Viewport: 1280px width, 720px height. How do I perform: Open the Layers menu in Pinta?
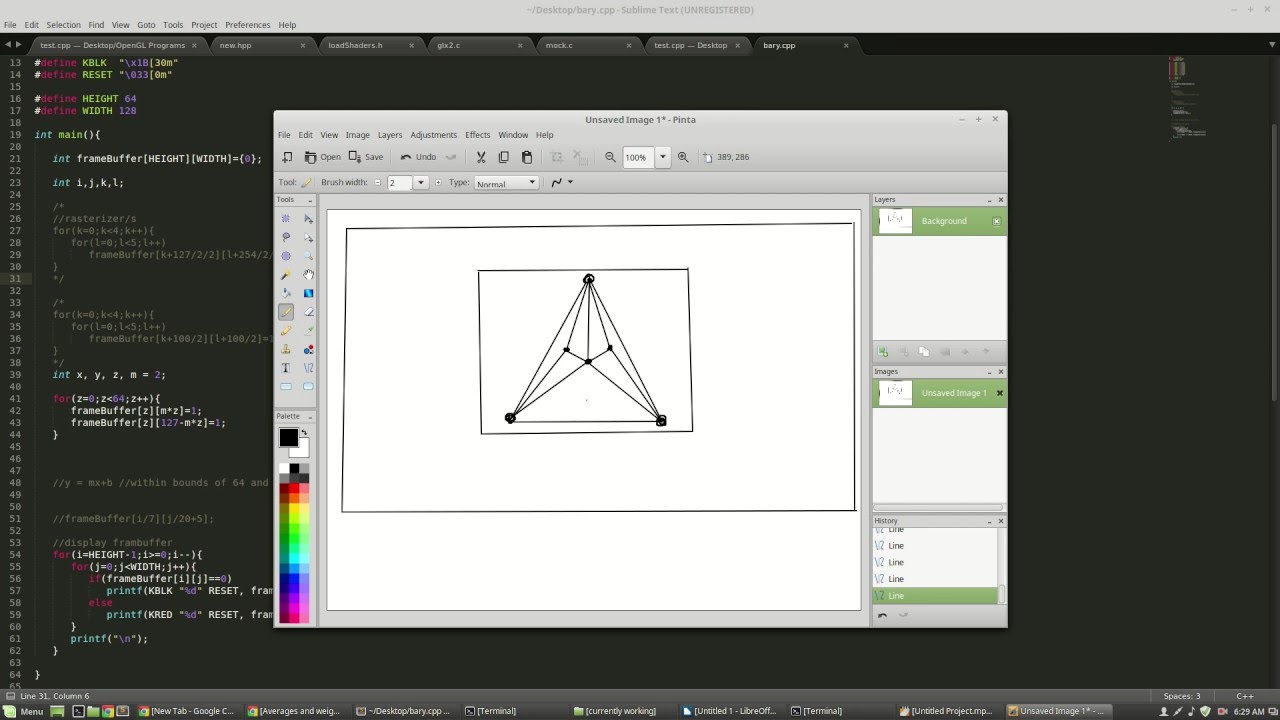click(x=390, y=135)
